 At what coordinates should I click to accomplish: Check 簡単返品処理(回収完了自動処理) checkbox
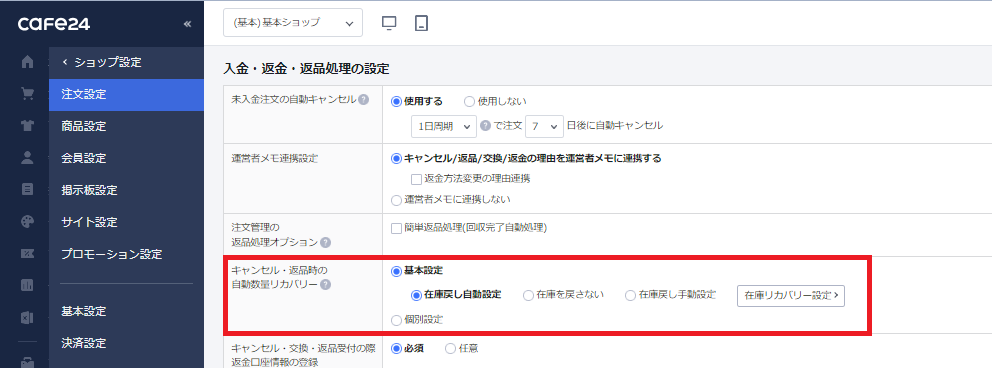pyautogui.click(x=397, y=228)
